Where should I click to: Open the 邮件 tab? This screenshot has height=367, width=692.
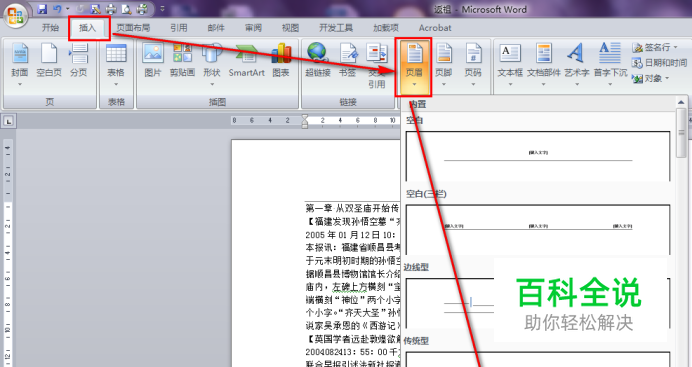coord(216,28)
